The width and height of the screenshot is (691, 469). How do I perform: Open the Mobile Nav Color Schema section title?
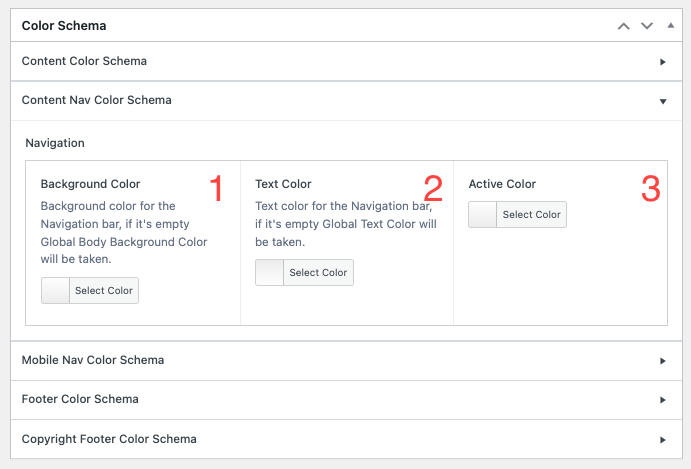point(93,359)
